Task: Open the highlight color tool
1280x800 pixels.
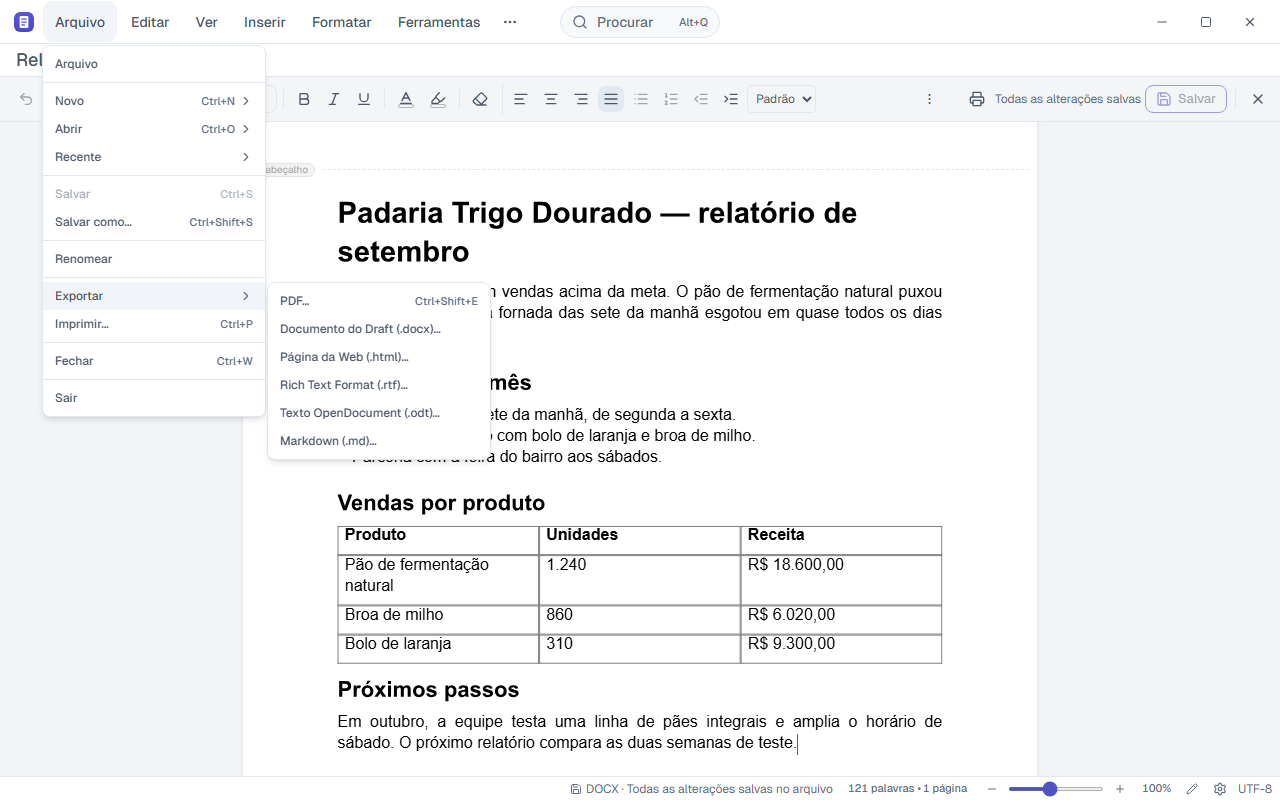Action: [x=437, y=99]
